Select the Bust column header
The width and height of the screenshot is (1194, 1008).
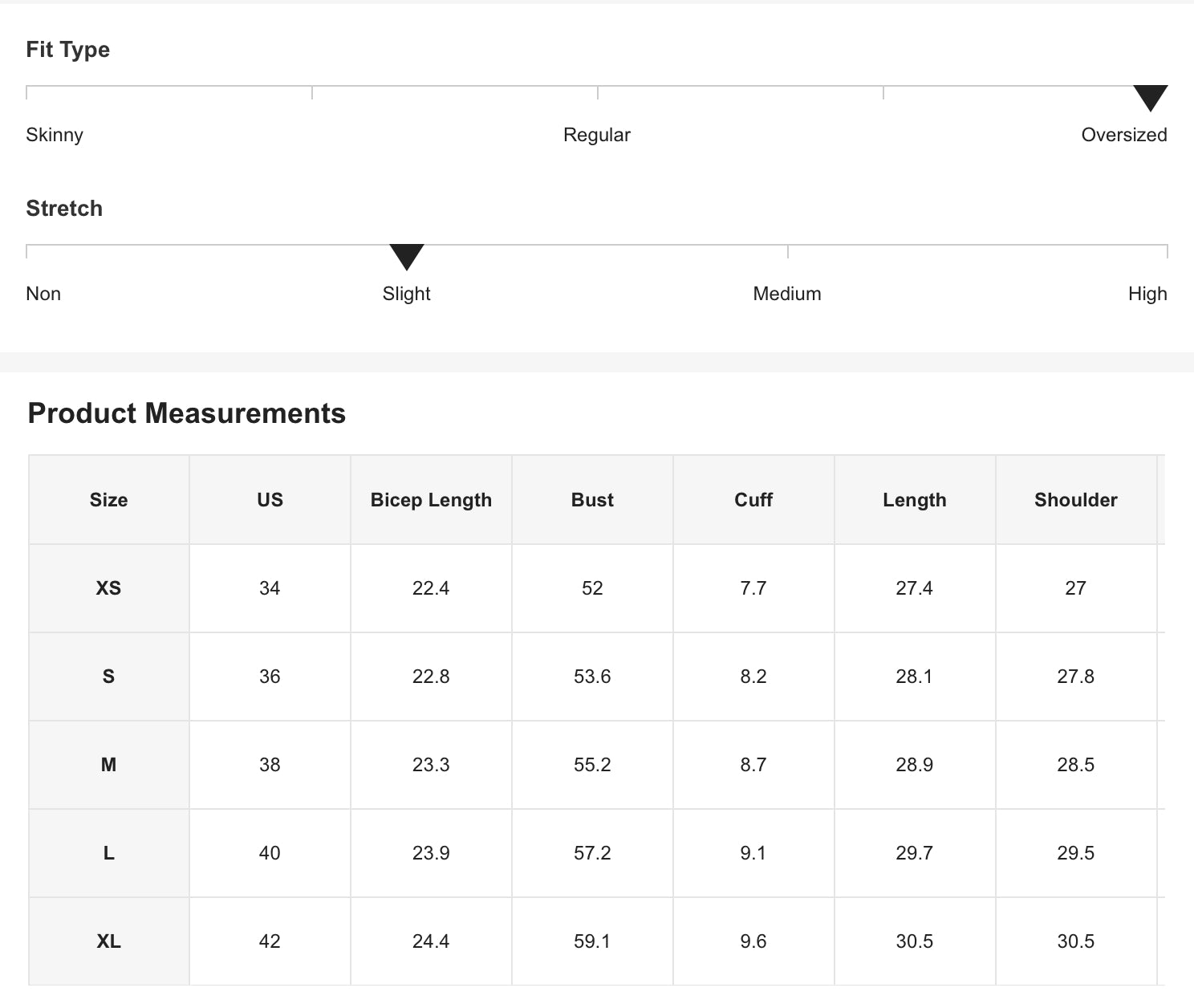(592, 500)
